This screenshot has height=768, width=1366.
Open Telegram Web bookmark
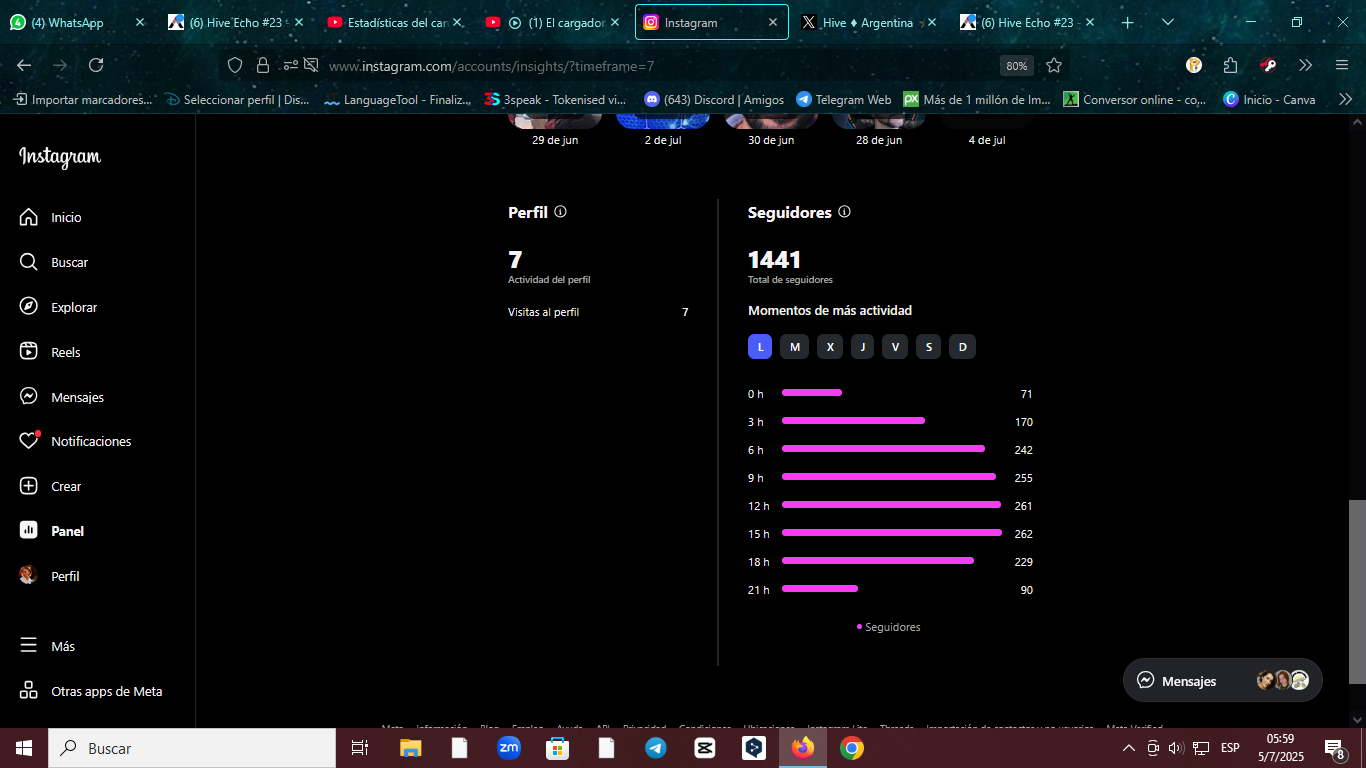[844, 99]
